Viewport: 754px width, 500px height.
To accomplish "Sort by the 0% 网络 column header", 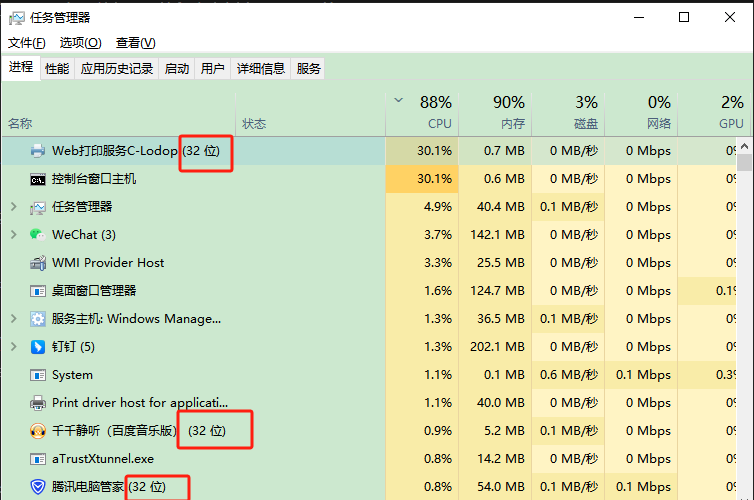I will pos(641,114).
